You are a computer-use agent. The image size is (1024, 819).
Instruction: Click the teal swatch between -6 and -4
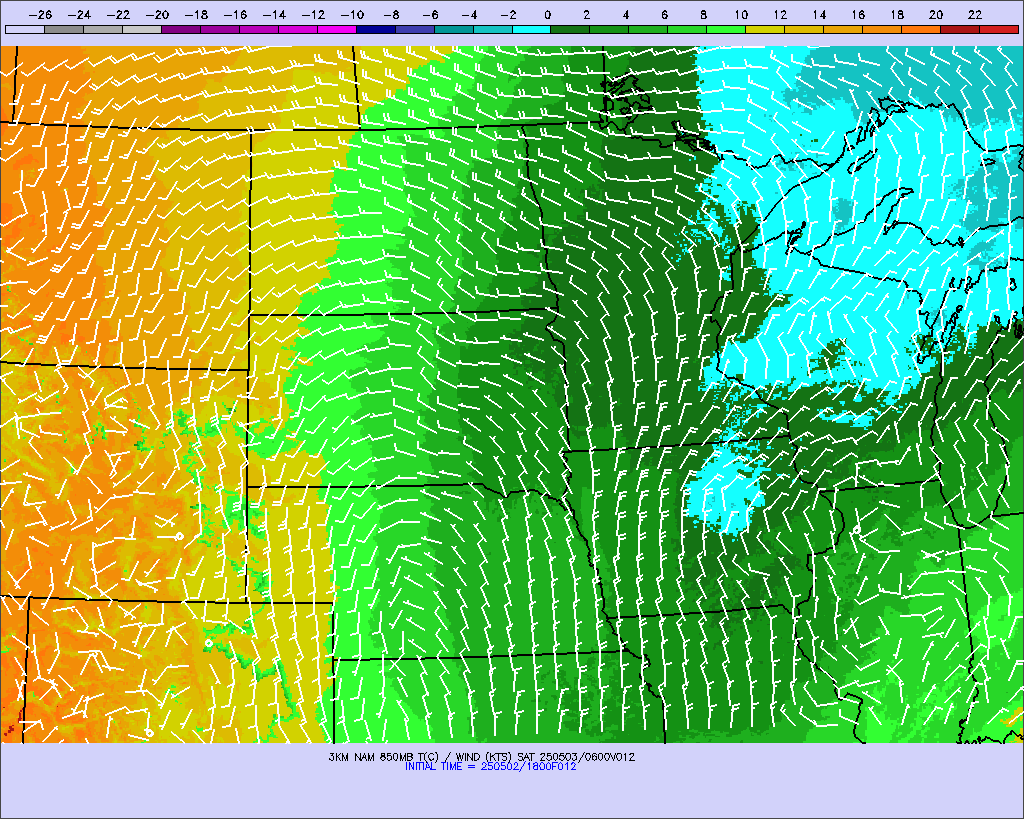[x=454, y=29]
